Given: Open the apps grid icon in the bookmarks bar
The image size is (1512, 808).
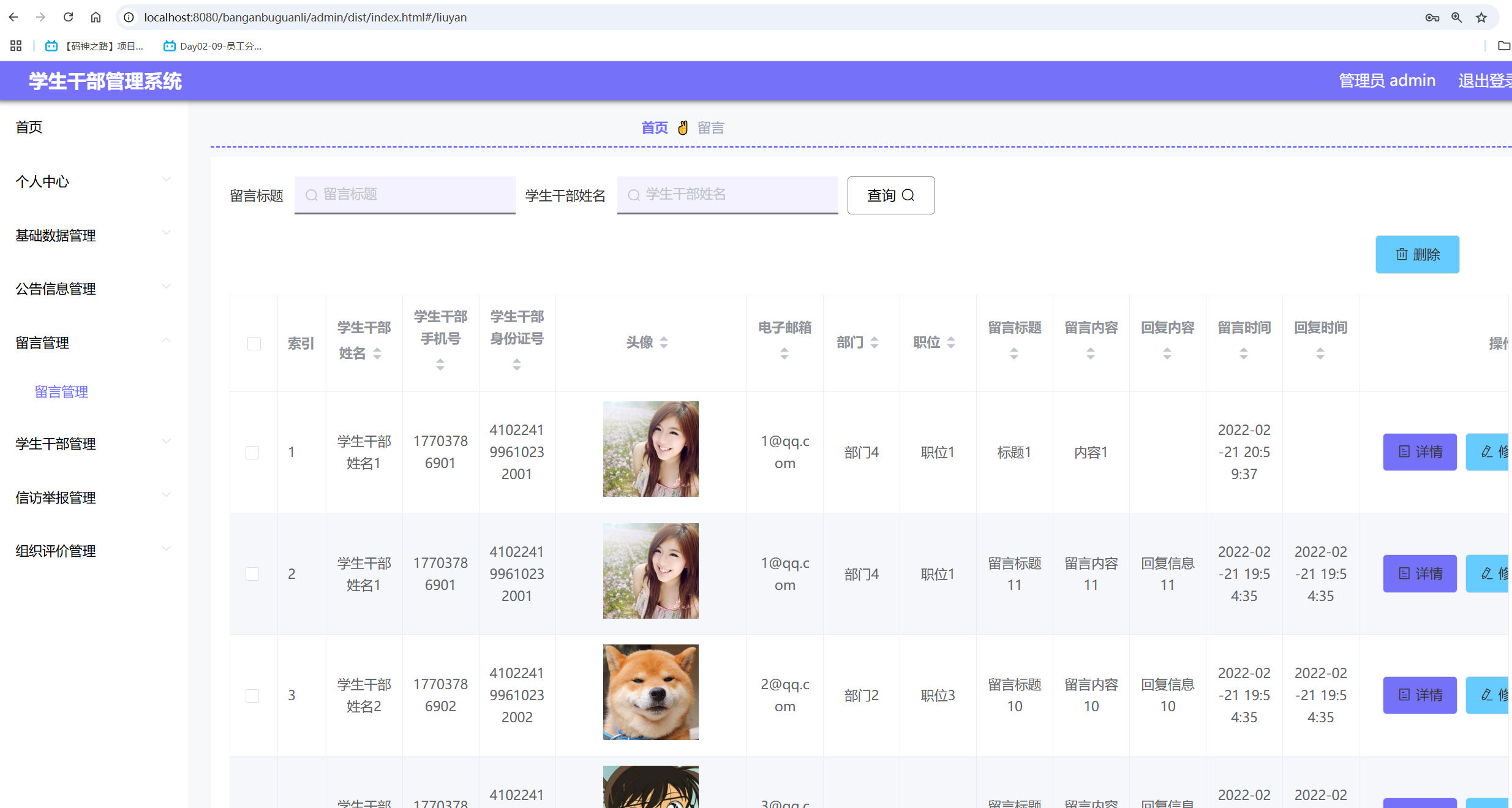Looking at the screenshot, I should coord(16,46).
